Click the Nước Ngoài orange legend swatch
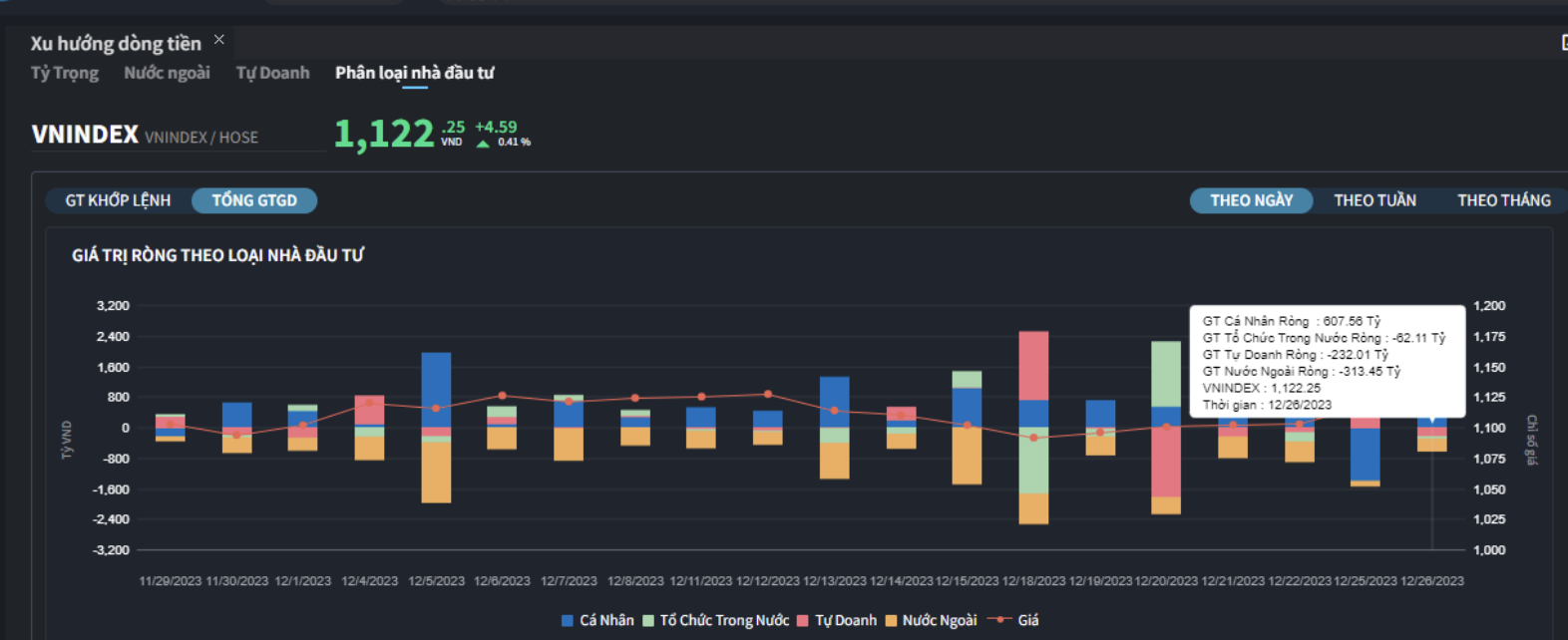This screenshot has height=640, width=1568. [x=891, y=621]
